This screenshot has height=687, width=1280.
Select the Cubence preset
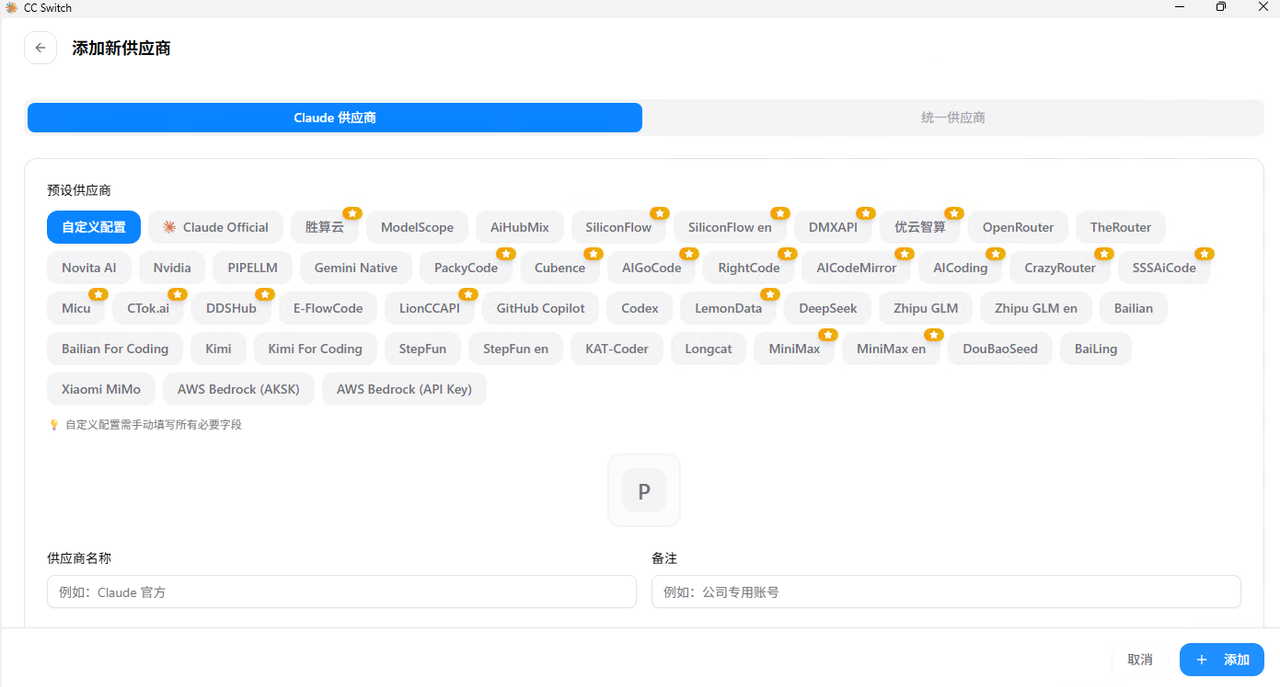point(560,268)
